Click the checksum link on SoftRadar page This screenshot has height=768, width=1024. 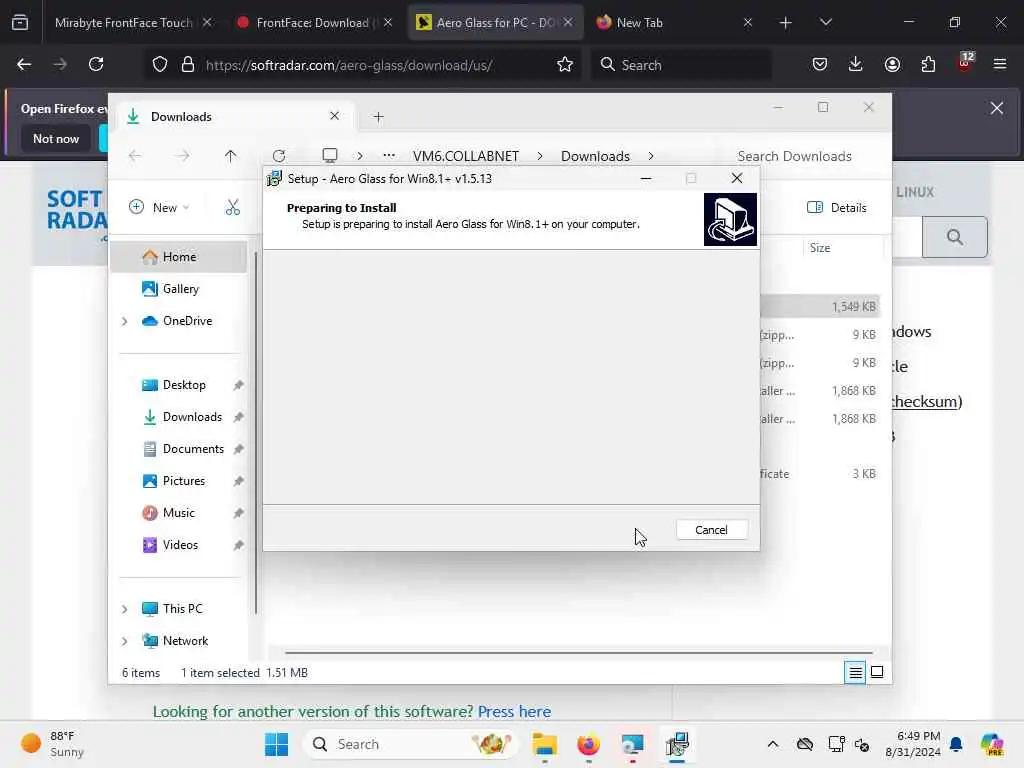coord(925,401)
